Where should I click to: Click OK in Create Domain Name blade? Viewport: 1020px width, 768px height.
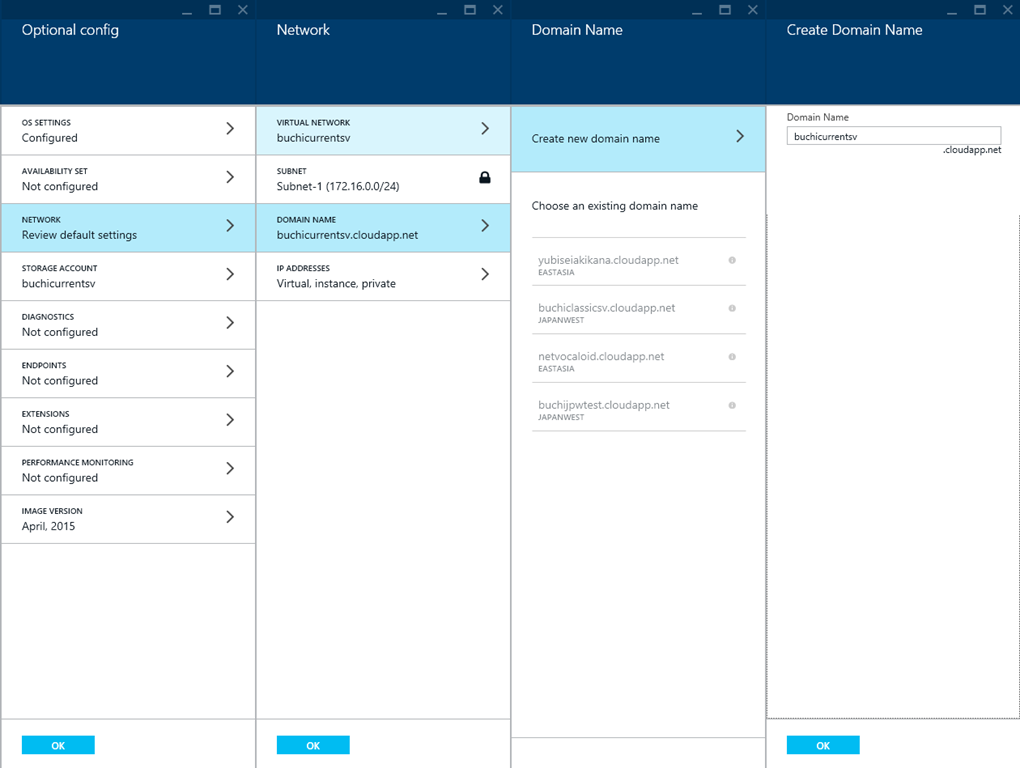pos(823,745)
